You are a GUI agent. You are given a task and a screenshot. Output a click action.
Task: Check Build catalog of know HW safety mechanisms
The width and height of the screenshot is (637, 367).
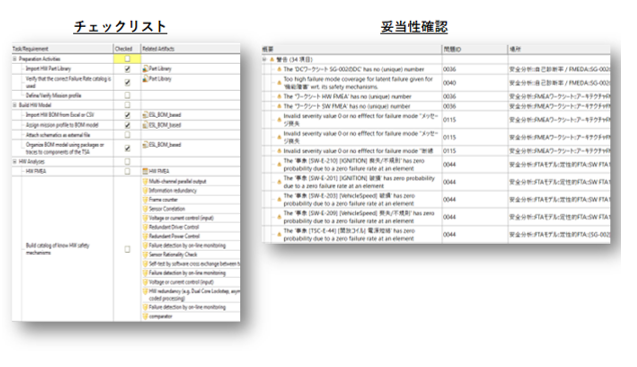pyautogui.click(x=127, y=250)
